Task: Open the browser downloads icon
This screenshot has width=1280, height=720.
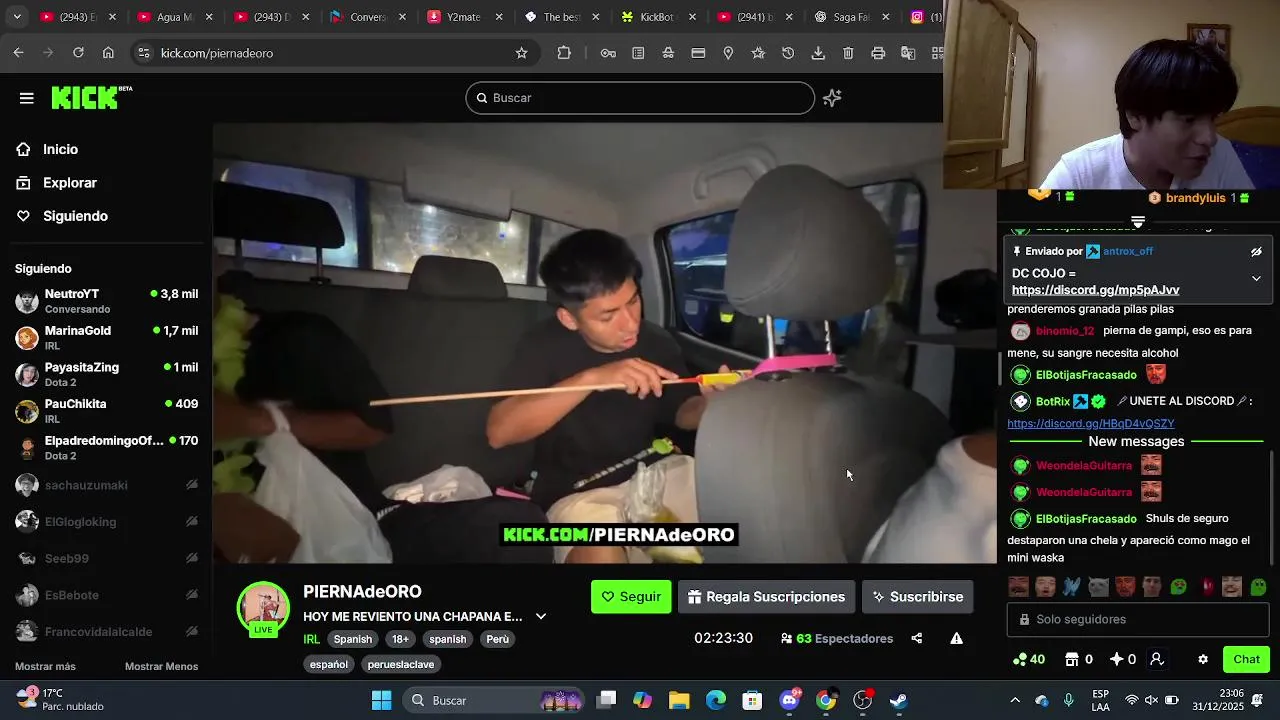Action: click(818, 53)
